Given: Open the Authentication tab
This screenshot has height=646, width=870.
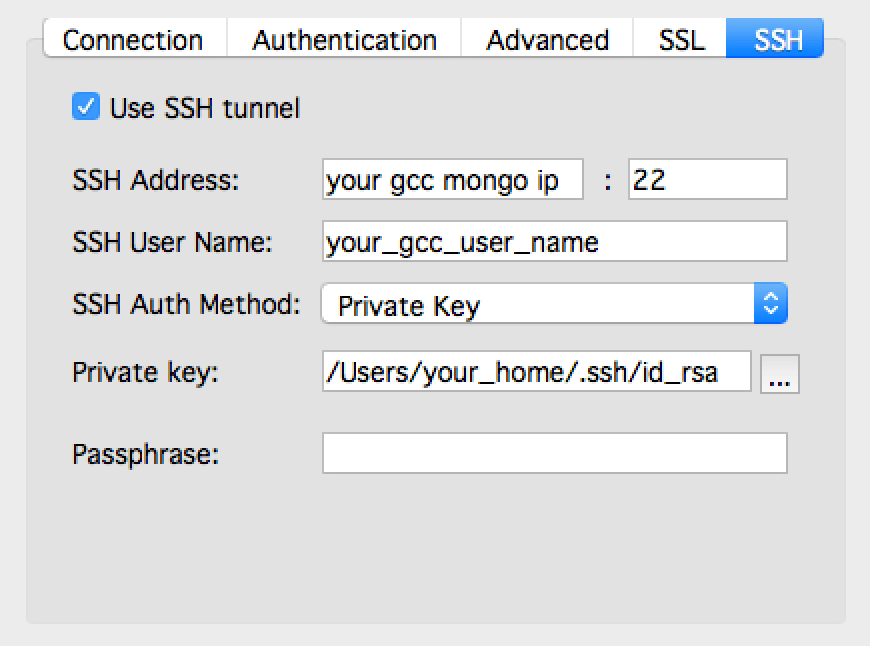Looking at the screenshot, I should point(344,40).
